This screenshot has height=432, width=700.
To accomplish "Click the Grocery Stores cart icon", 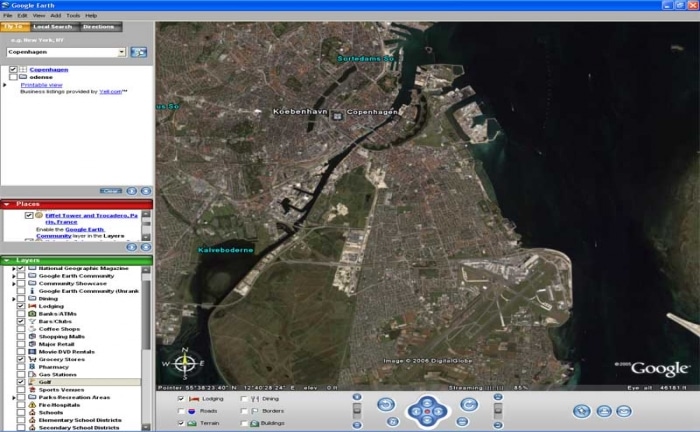I will 33,358.
